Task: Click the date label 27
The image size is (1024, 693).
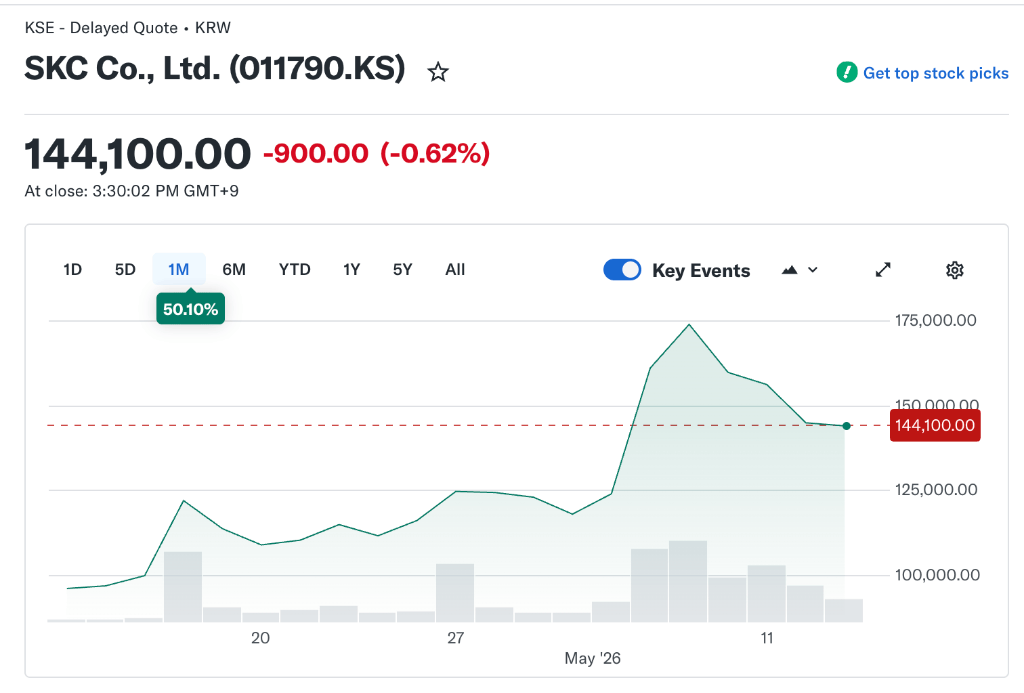Action: tap(455, 638)
